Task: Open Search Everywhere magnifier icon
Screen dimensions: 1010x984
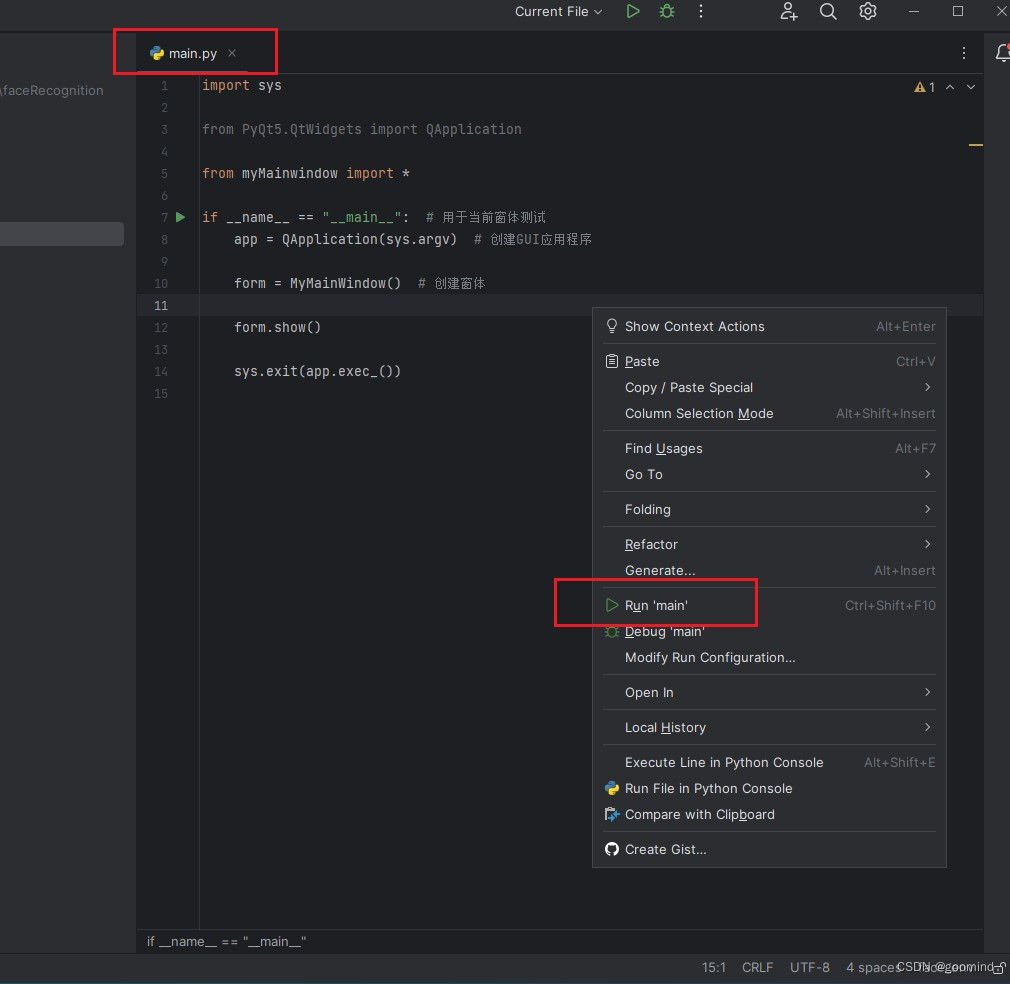Action: pyautogui.click(x=828, y=12)
